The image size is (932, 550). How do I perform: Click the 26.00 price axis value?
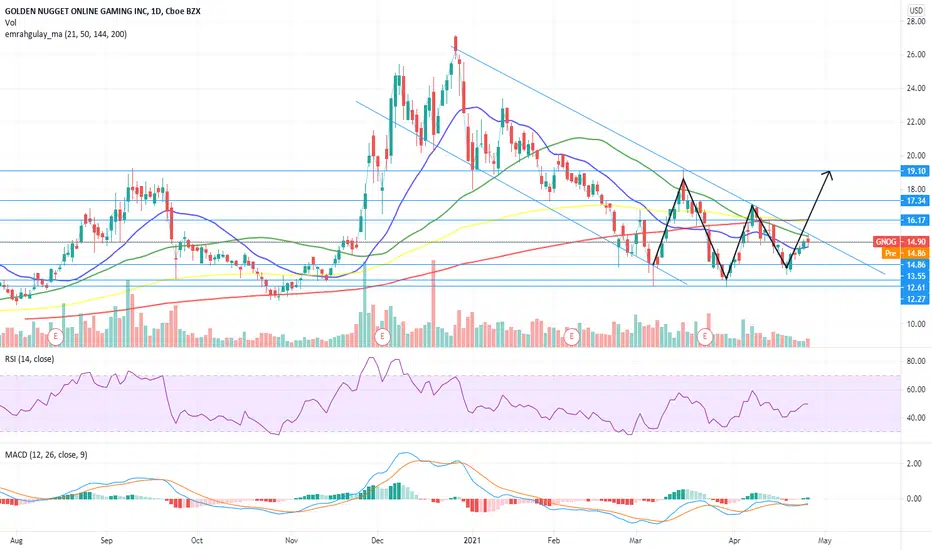[916, 55]
